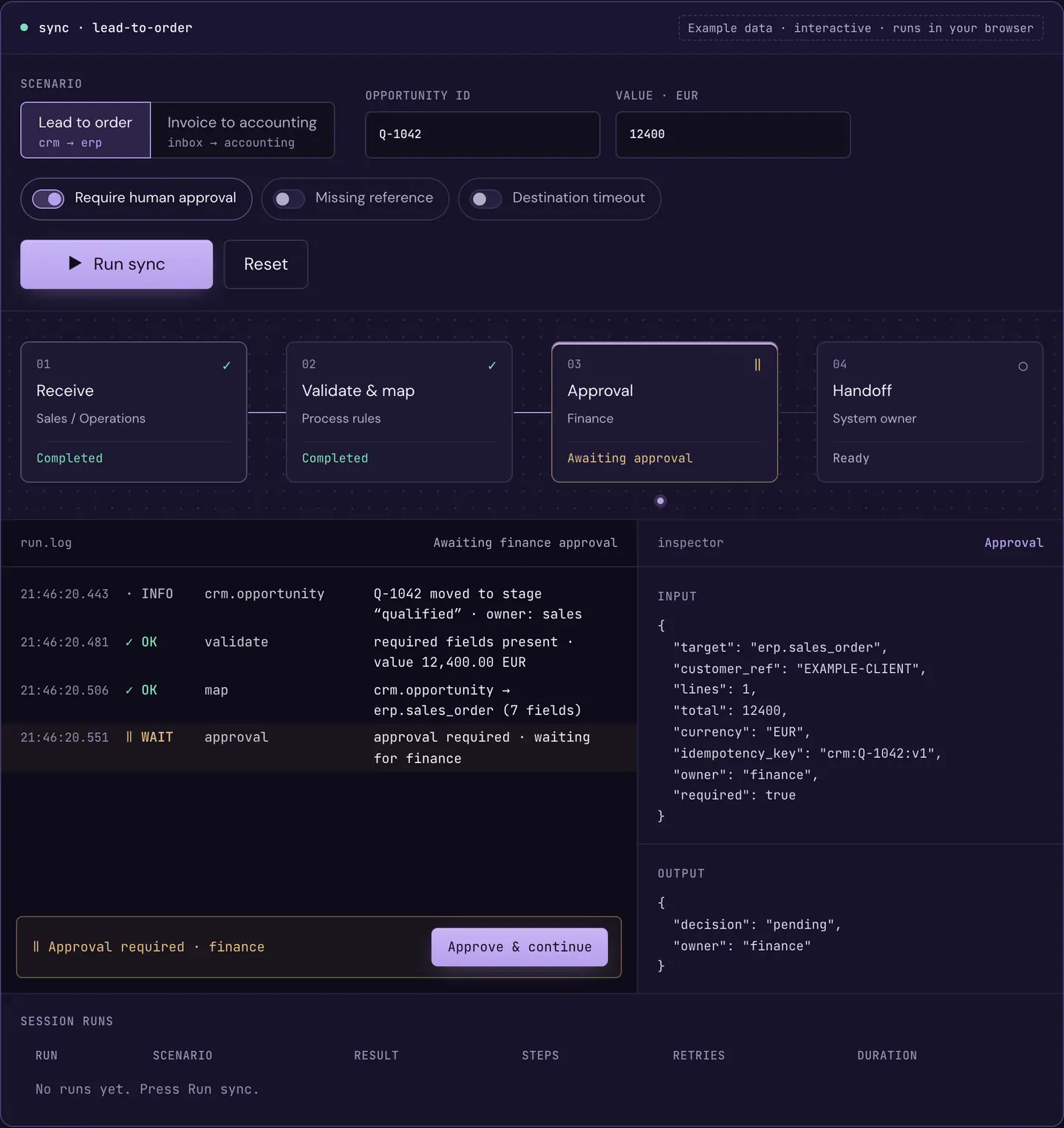The width and height of the screenshot is (1064, 1128).
Task: Open the Validate & map step card
Action: (399, 412)
